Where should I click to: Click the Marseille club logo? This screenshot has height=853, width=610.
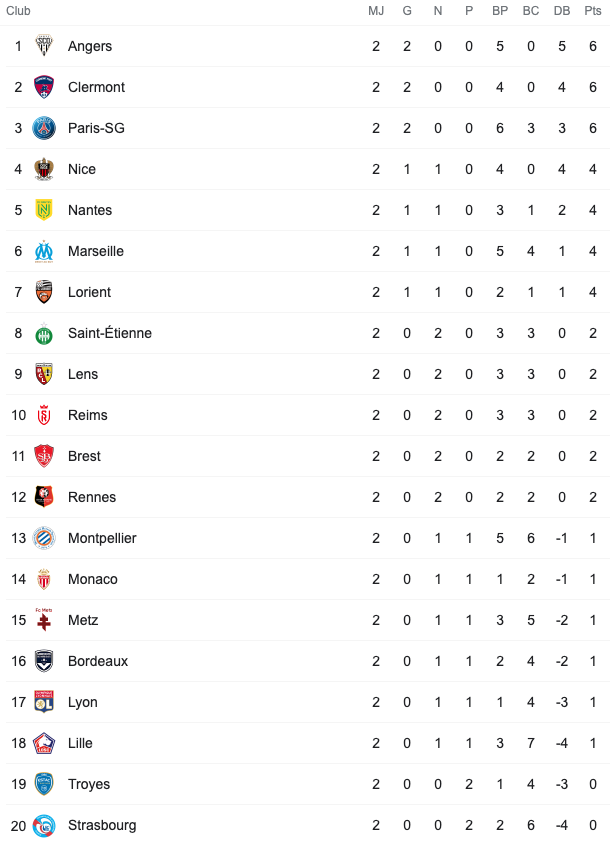click(x=44, y=251)
